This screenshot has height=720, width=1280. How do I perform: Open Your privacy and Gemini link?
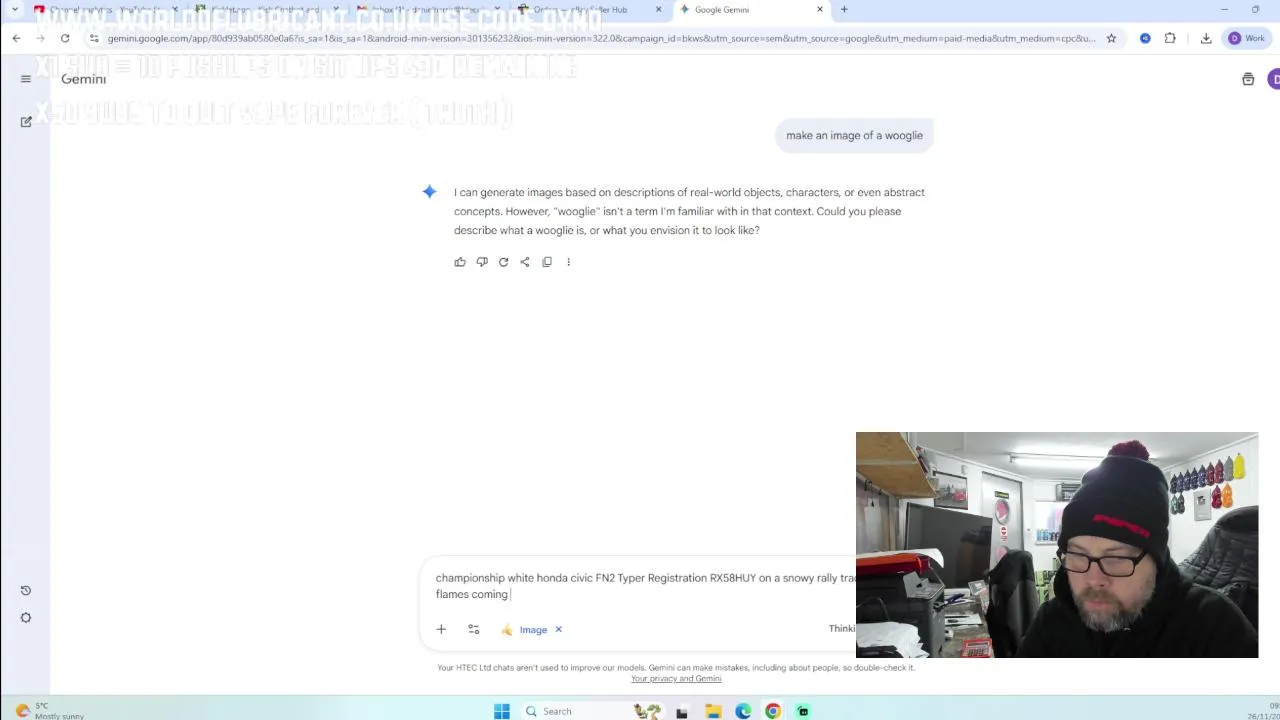676,679
